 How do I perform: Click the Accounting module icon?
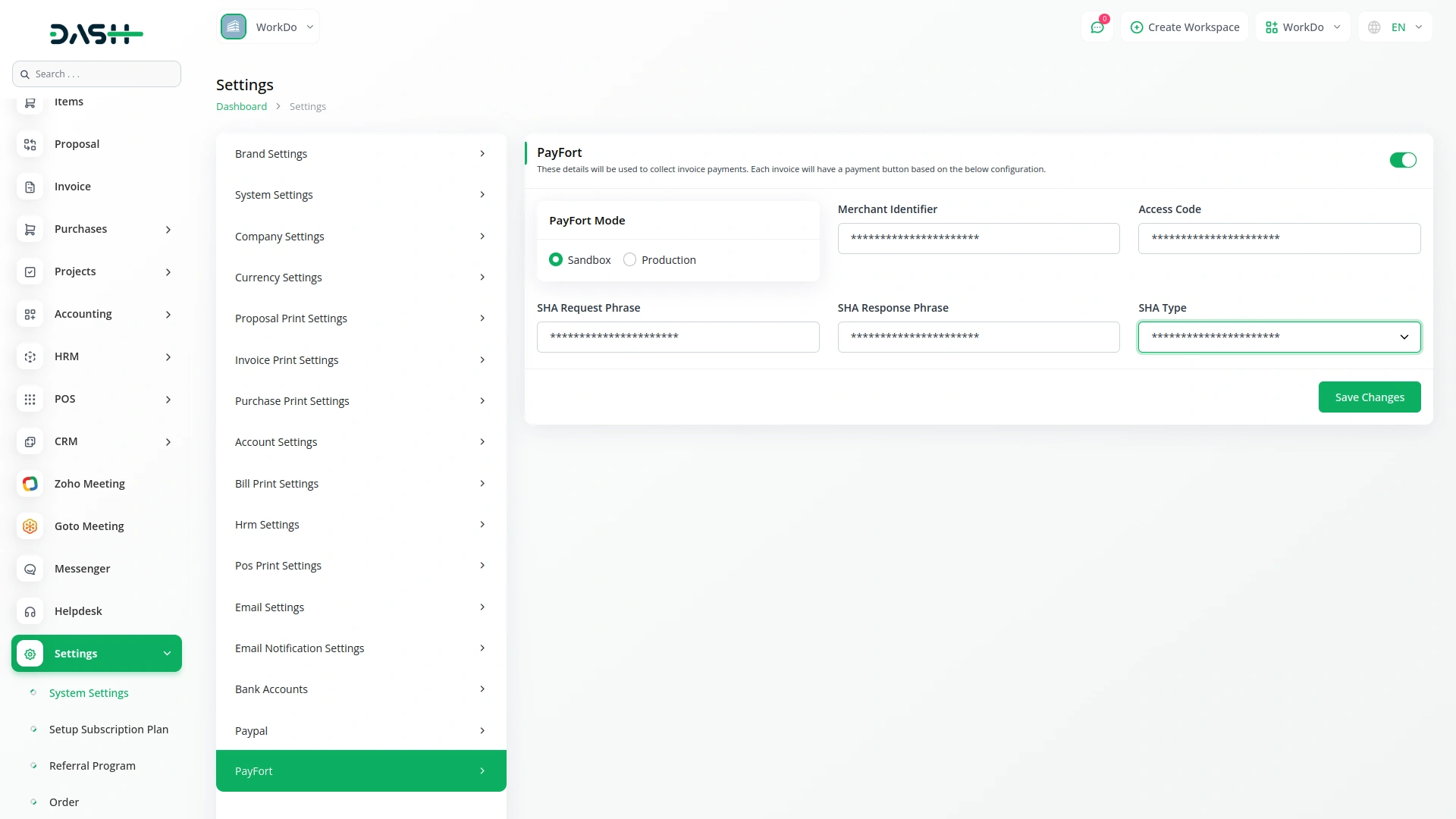pyautogui.click(x=30, y=314)
